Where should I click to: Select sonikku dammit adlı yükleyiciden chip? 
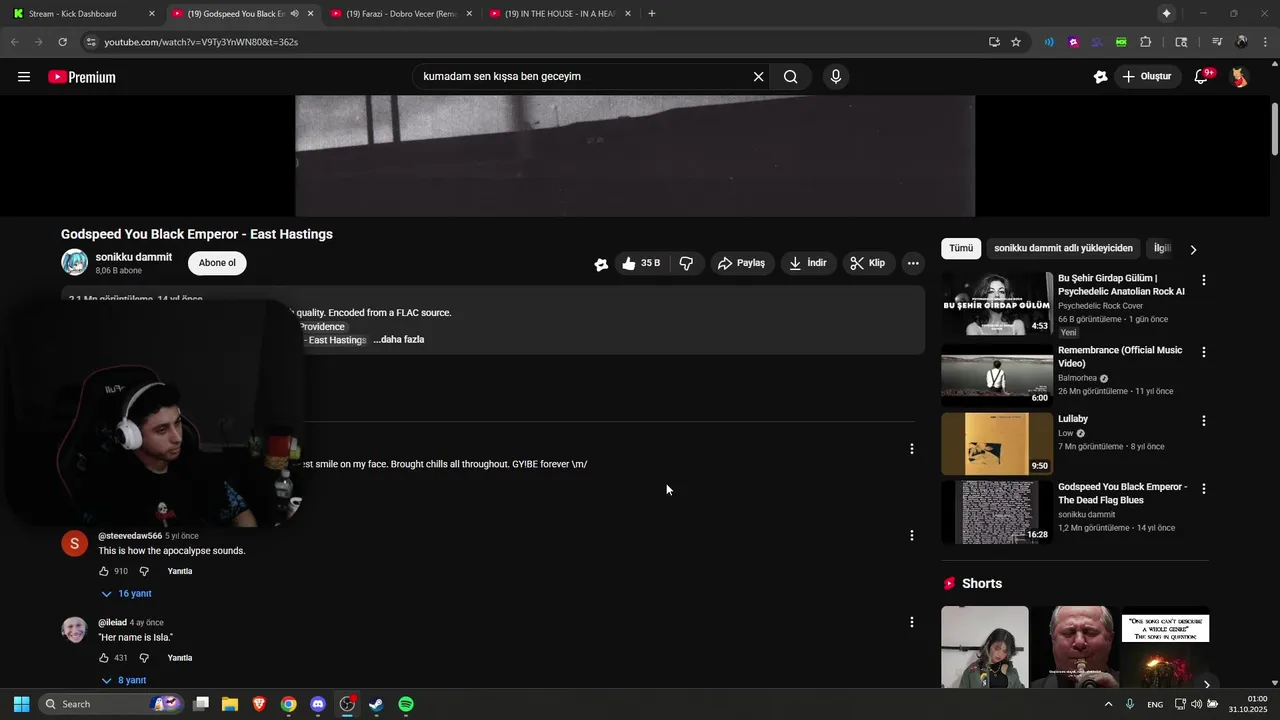click(x=1063, y=248)
